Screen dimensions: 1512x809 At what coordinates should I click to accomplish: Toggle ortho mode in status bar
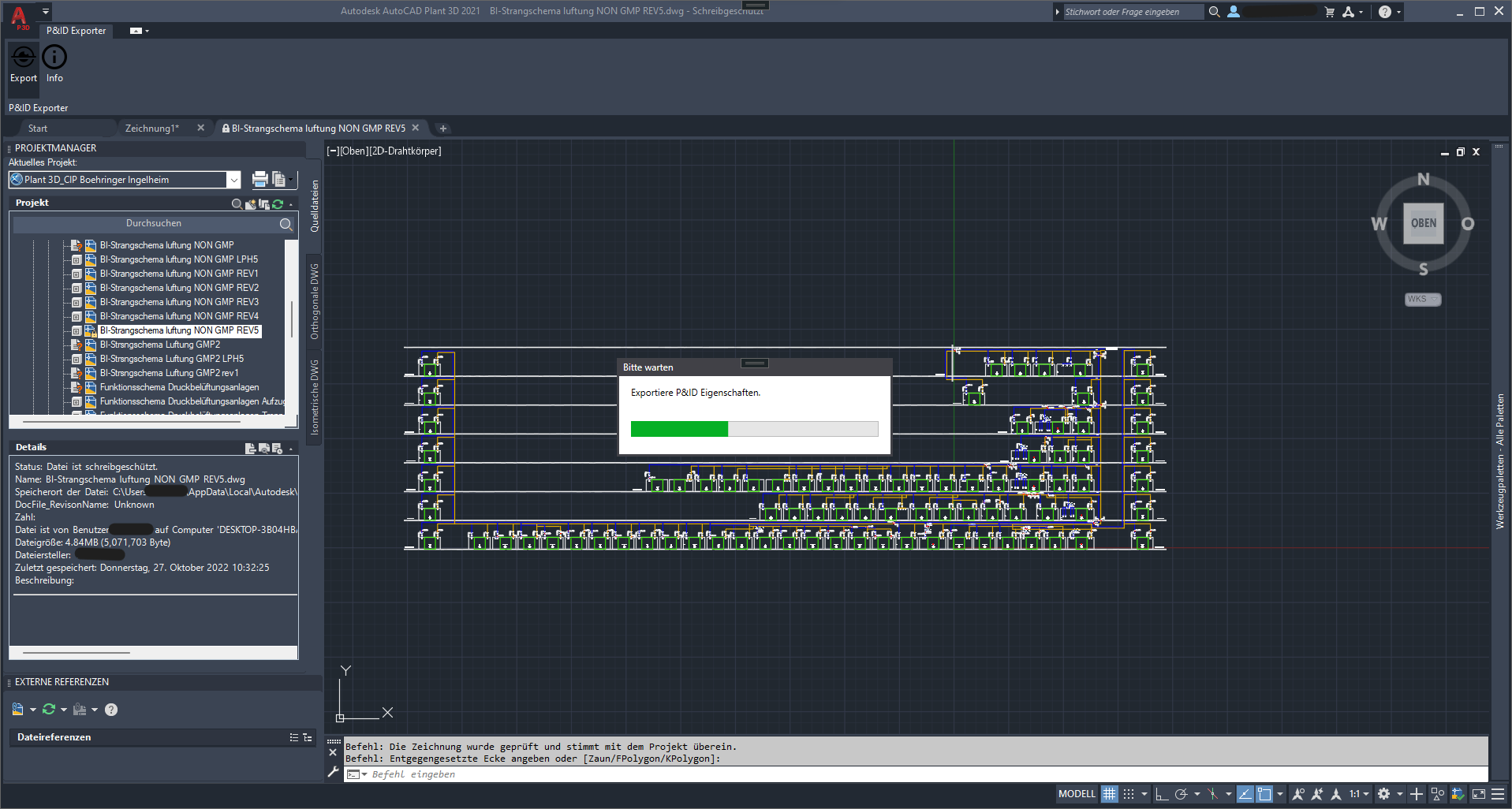pyautogui.click(x=1161, y=794)
